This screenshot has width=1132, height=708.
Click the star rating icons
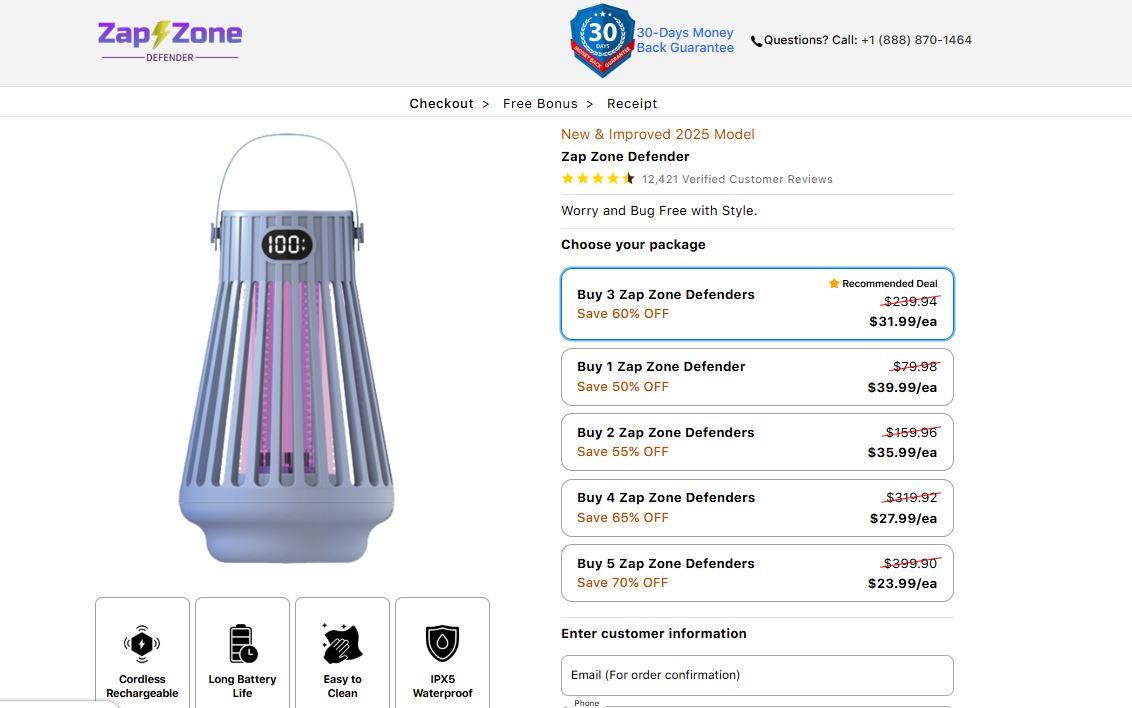click(x=598, y=179)
